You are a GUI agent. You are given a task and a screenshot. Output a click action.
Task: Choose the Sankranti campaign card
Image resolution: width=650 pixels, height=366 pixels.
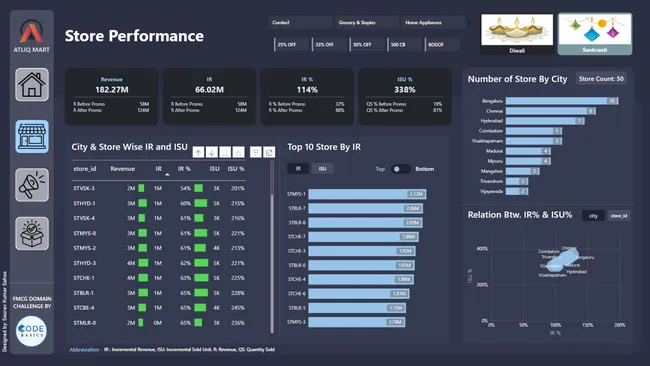(595, 34)
